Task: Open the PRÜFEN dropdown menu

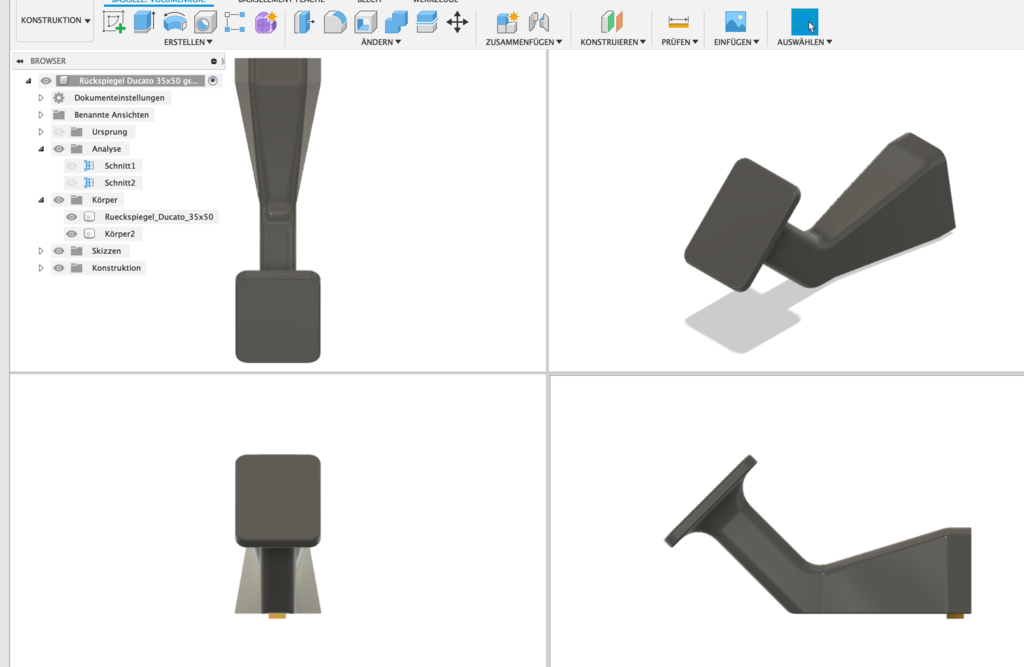Action: tap(679, 42)
